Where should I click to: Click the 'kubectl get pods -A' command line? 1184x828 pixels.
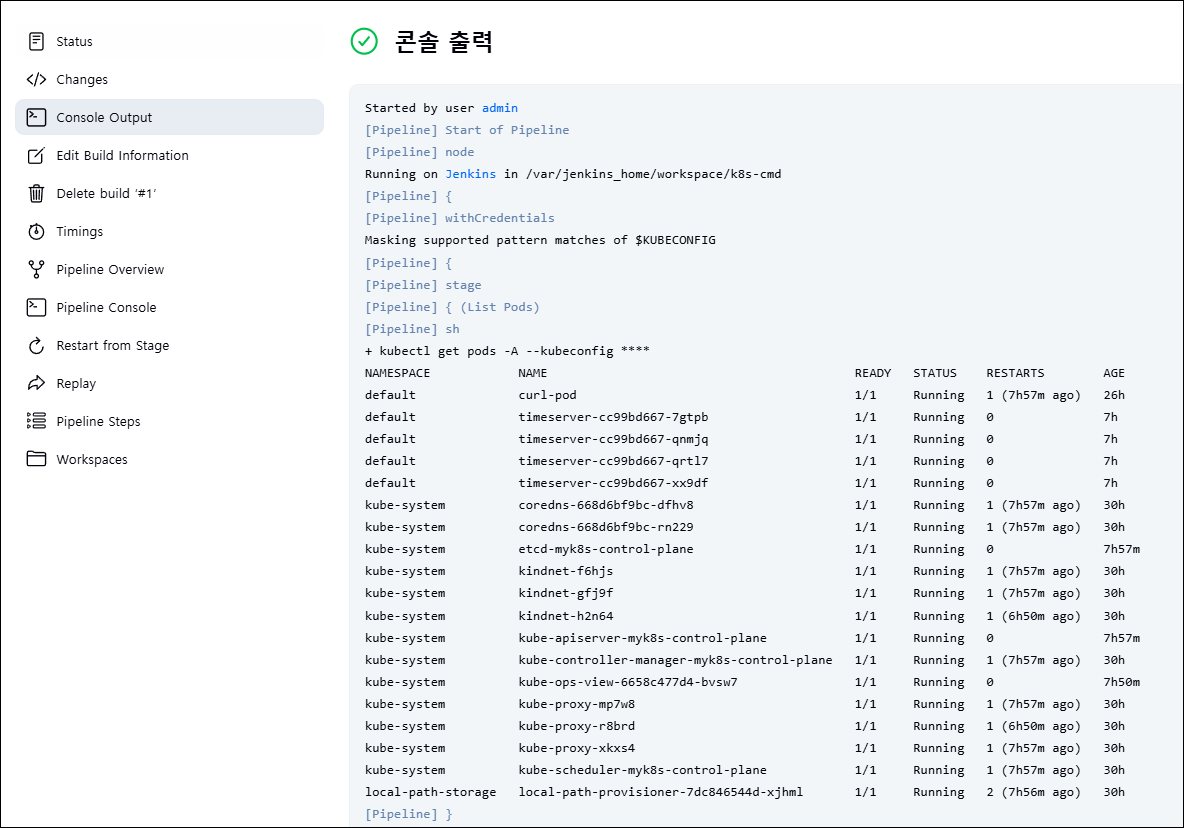(507, 350)
